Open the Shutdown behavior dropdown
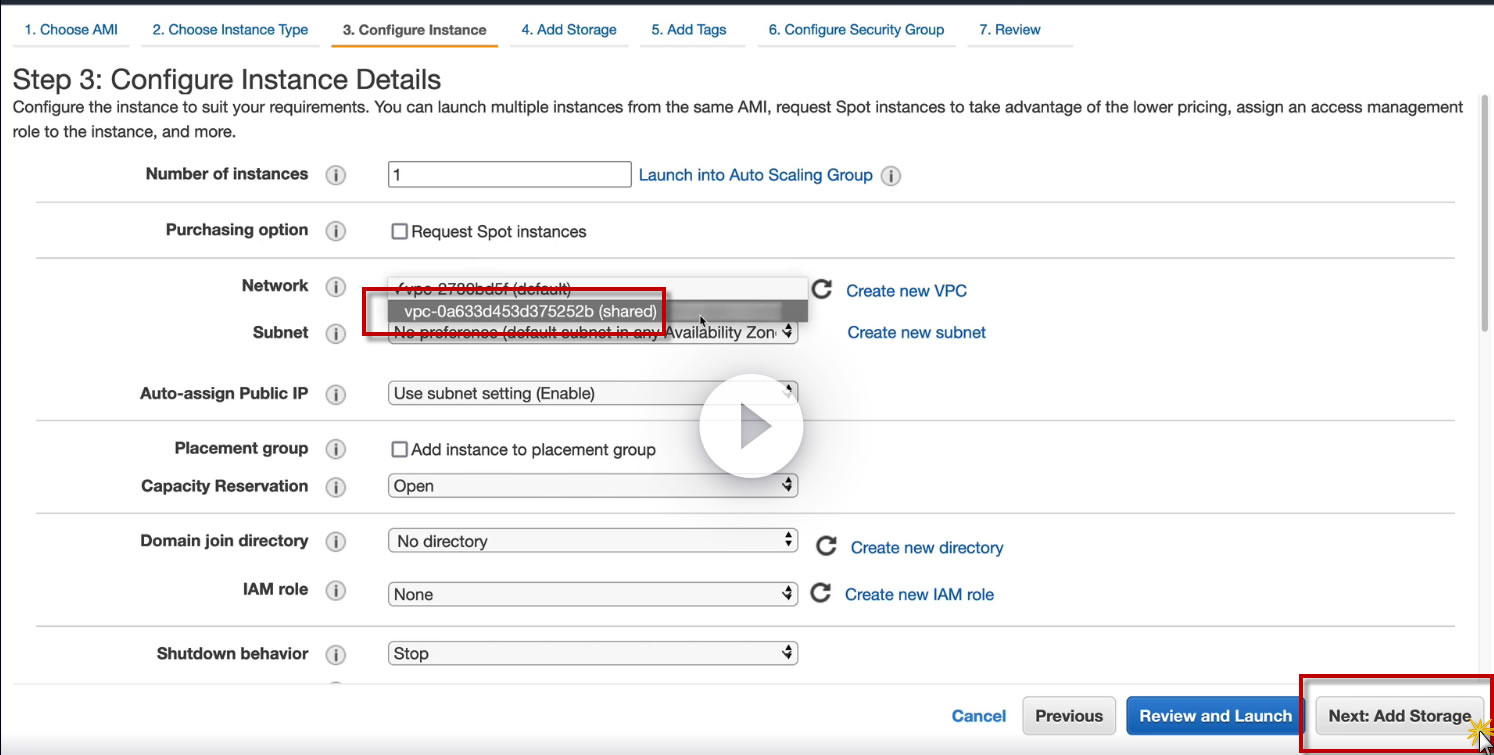 [x=592, y=654]
